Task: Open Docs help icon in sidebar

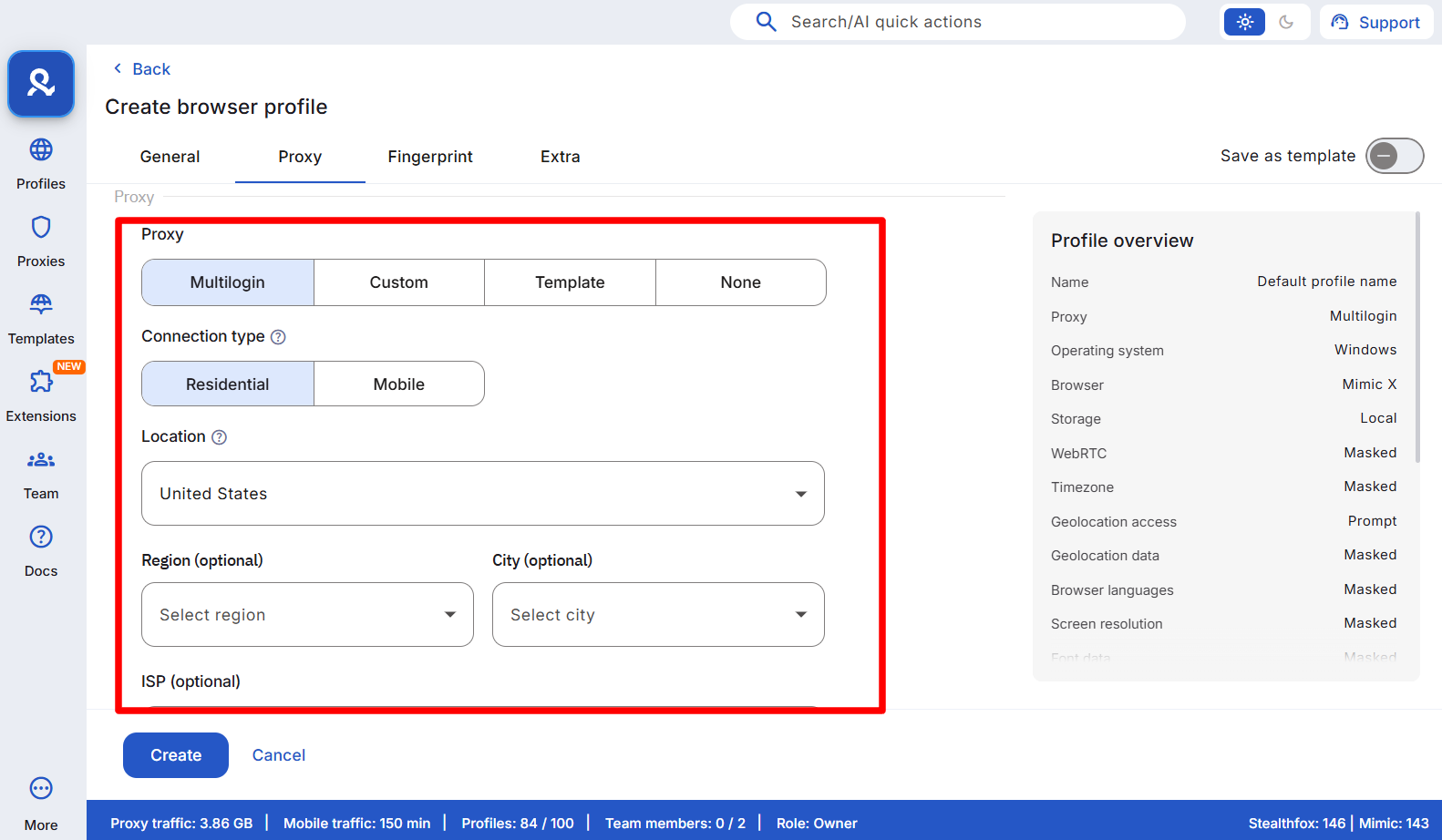Action: [x=41, y=538]
